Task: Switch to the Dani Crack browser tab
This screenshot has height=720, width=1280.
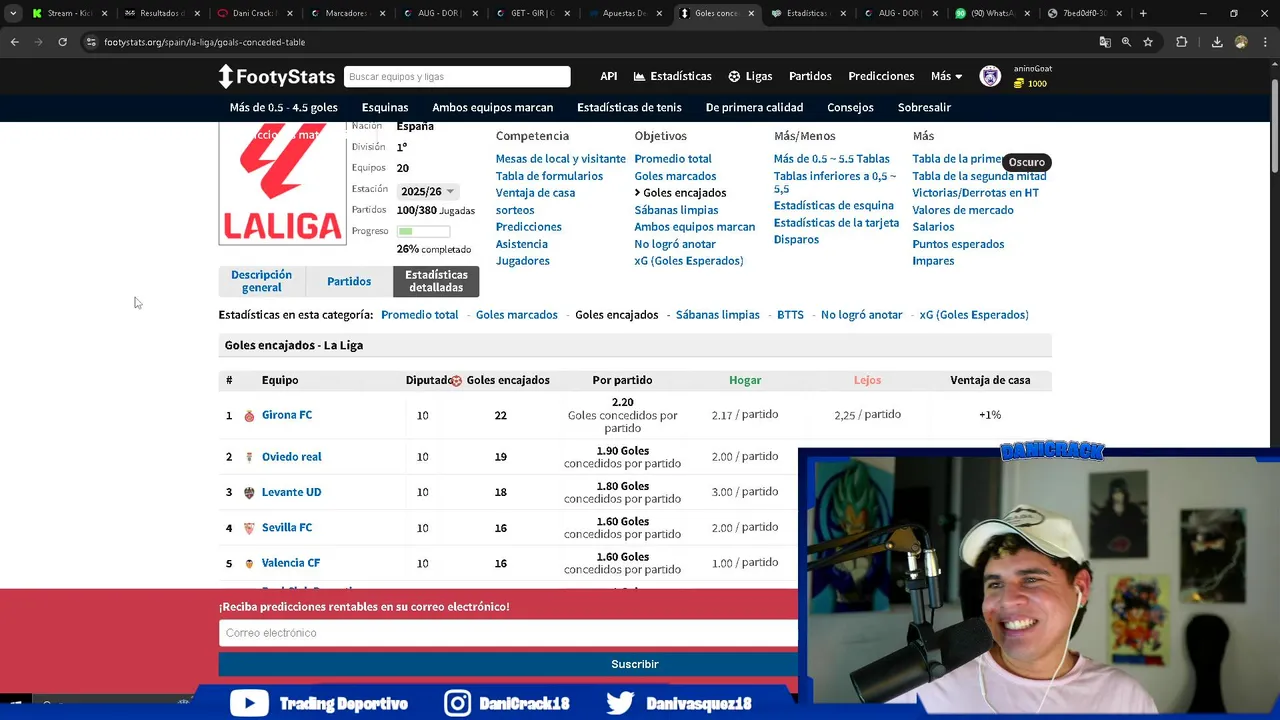Action: (x=255, y=13)
